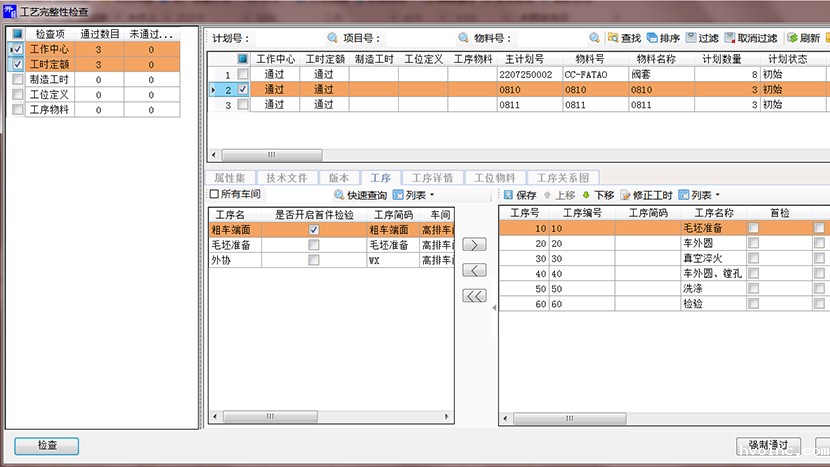Open the 列表 dropdown next to 快速查询
This screenshot has width=830, height=467.
[x=413, y=195]
